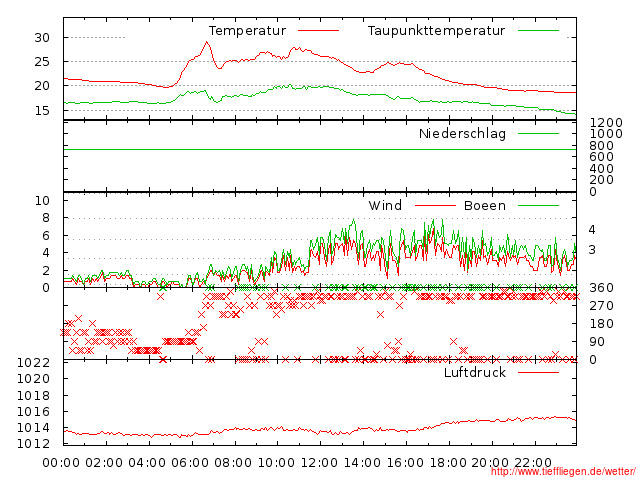The image size is (640, 480).
Task: Click the 00:00 time axis label
Action: coord(61,463)
